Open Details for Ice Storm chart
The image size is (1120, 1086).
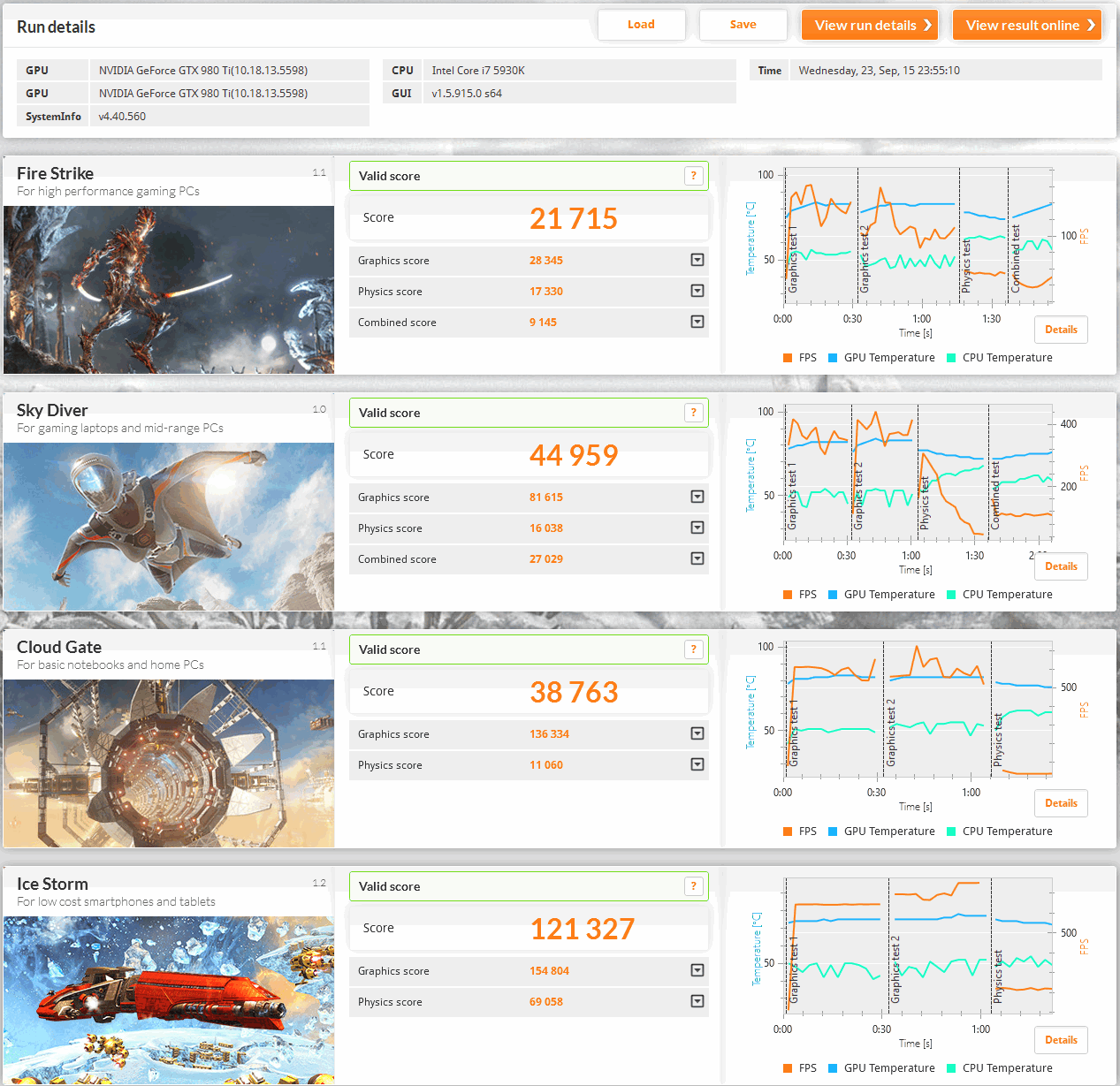point(1061,1040)
